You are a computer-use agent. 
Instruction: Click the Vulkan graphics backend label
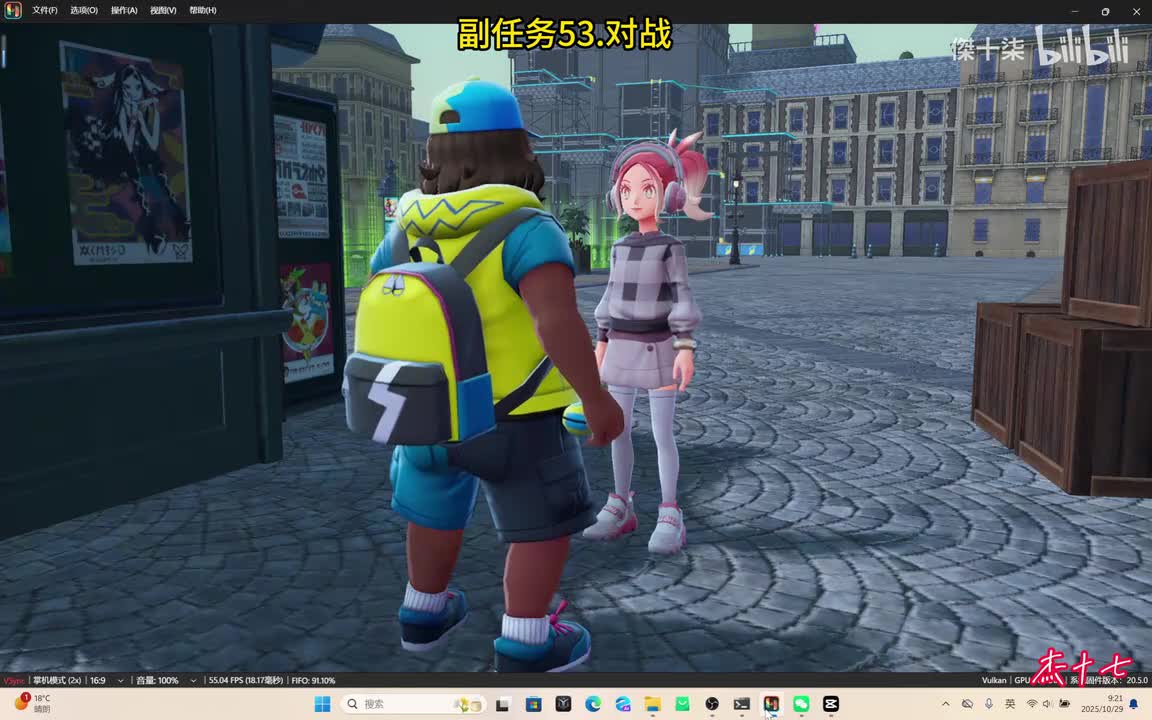993,680
